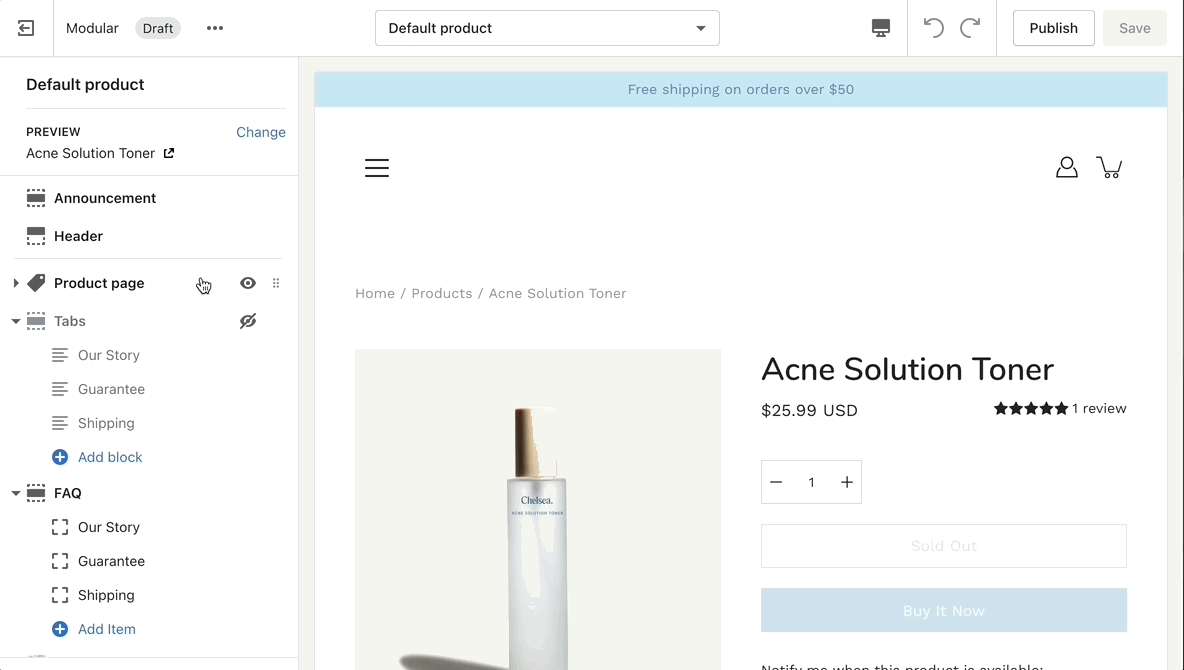Select the Guarantee block under Tabs
The height and width of the screenshot is (670, 1184).
(x=111, y=389)
